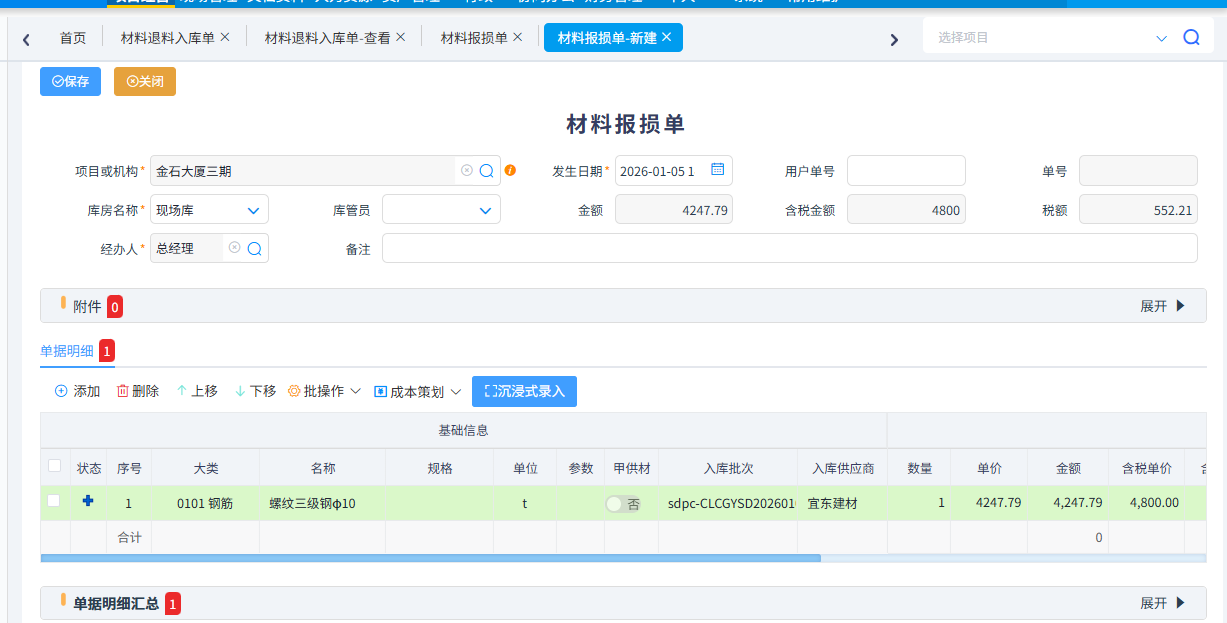Select the 添加 add icon above the detail table
This screenshot has width=1227, height=623.
61,391
